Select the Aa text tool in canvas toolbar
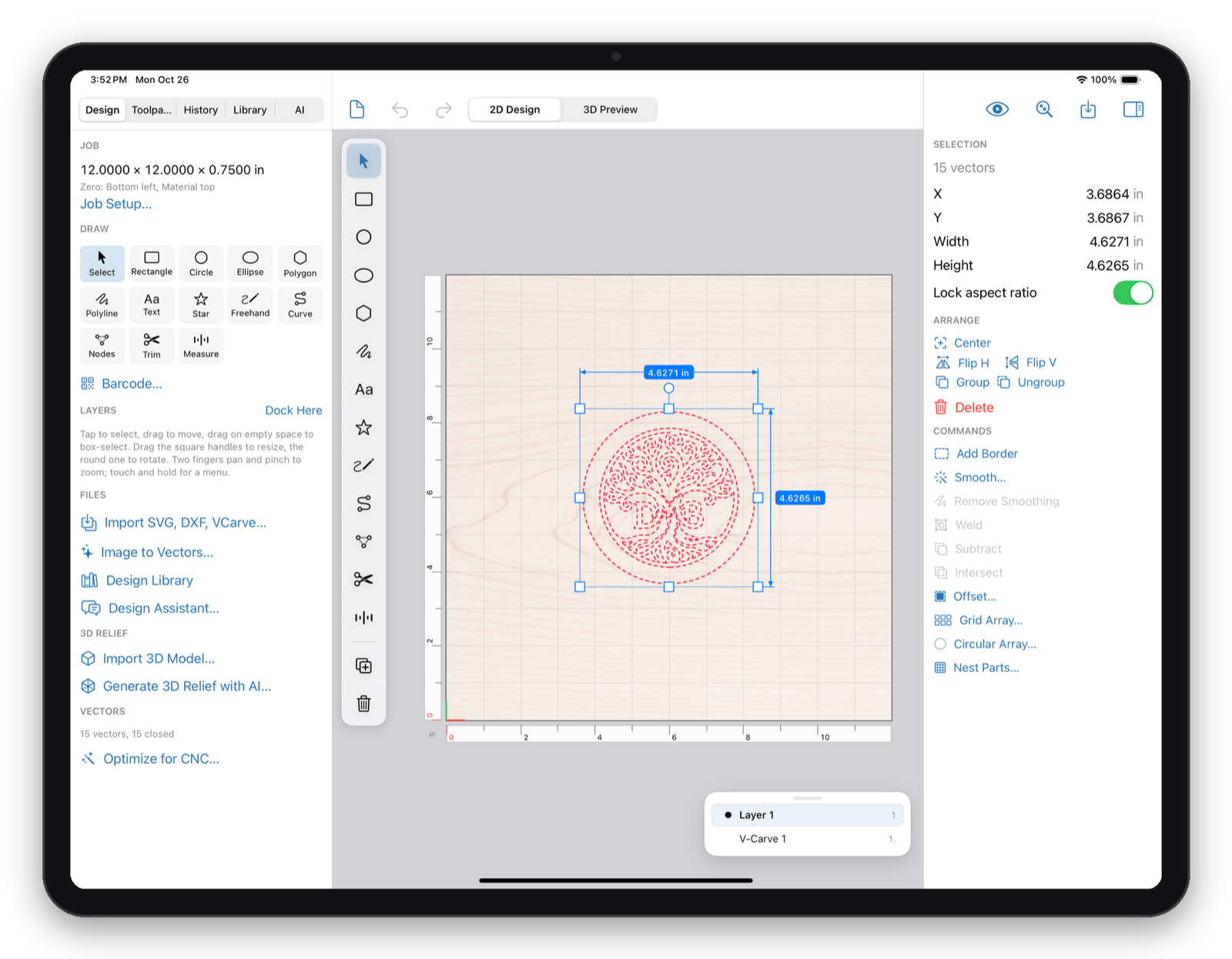This screenshot has width=1232, height=959. (x=363, y=390)
